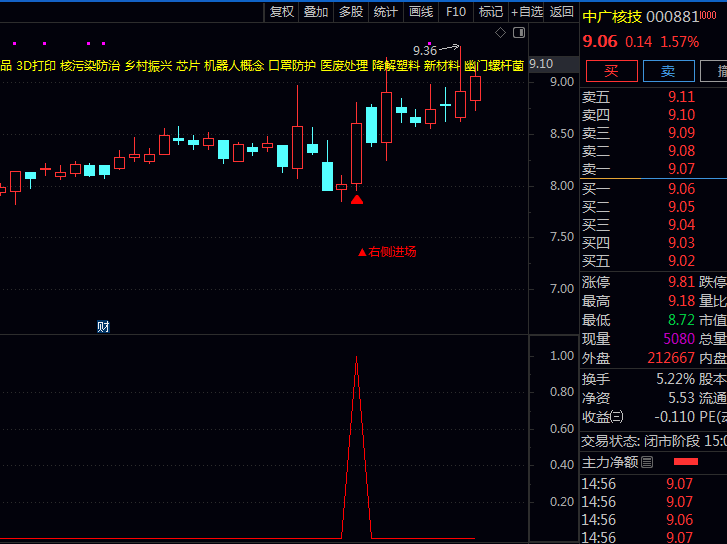The image size is (727, 544).
Task: Click the red 主力净额 bar
Action: click(x=686, y=461)
